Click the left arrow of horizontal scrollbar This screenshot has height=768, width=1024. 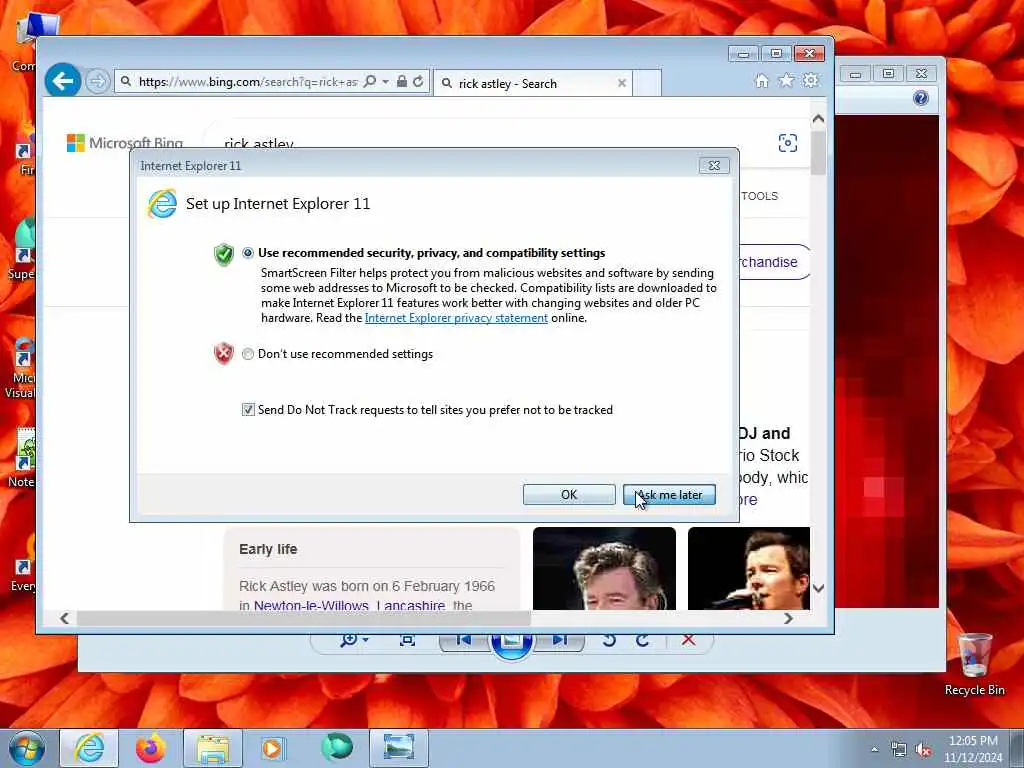pyautogui.click(x=64, y=618)
